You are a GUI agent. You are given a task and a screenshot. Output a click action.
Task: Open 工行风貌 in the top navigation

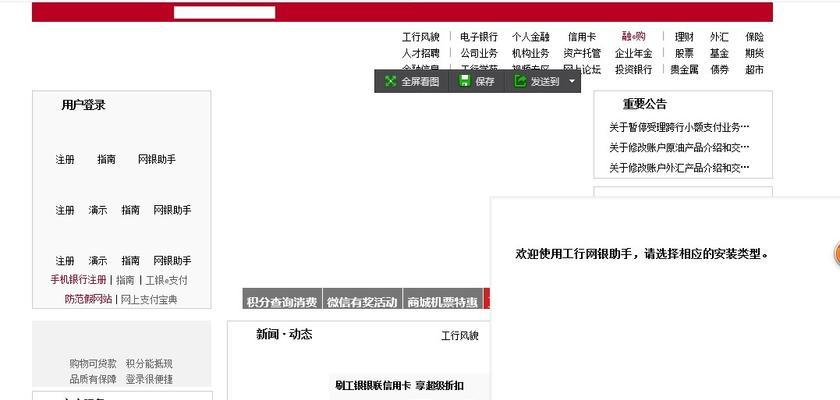[x=421, y=37]
